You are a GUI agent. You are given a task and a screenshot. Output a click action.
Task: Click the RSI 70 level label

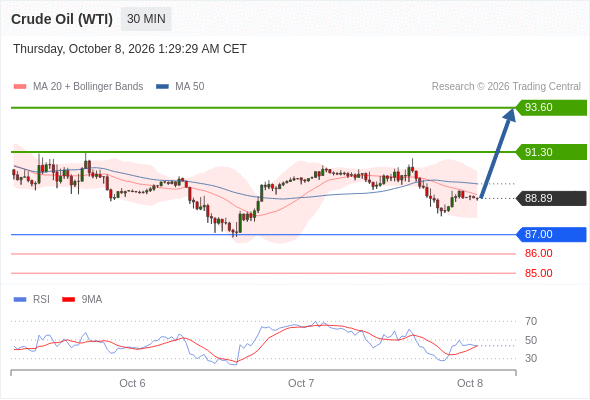point(531,321)
